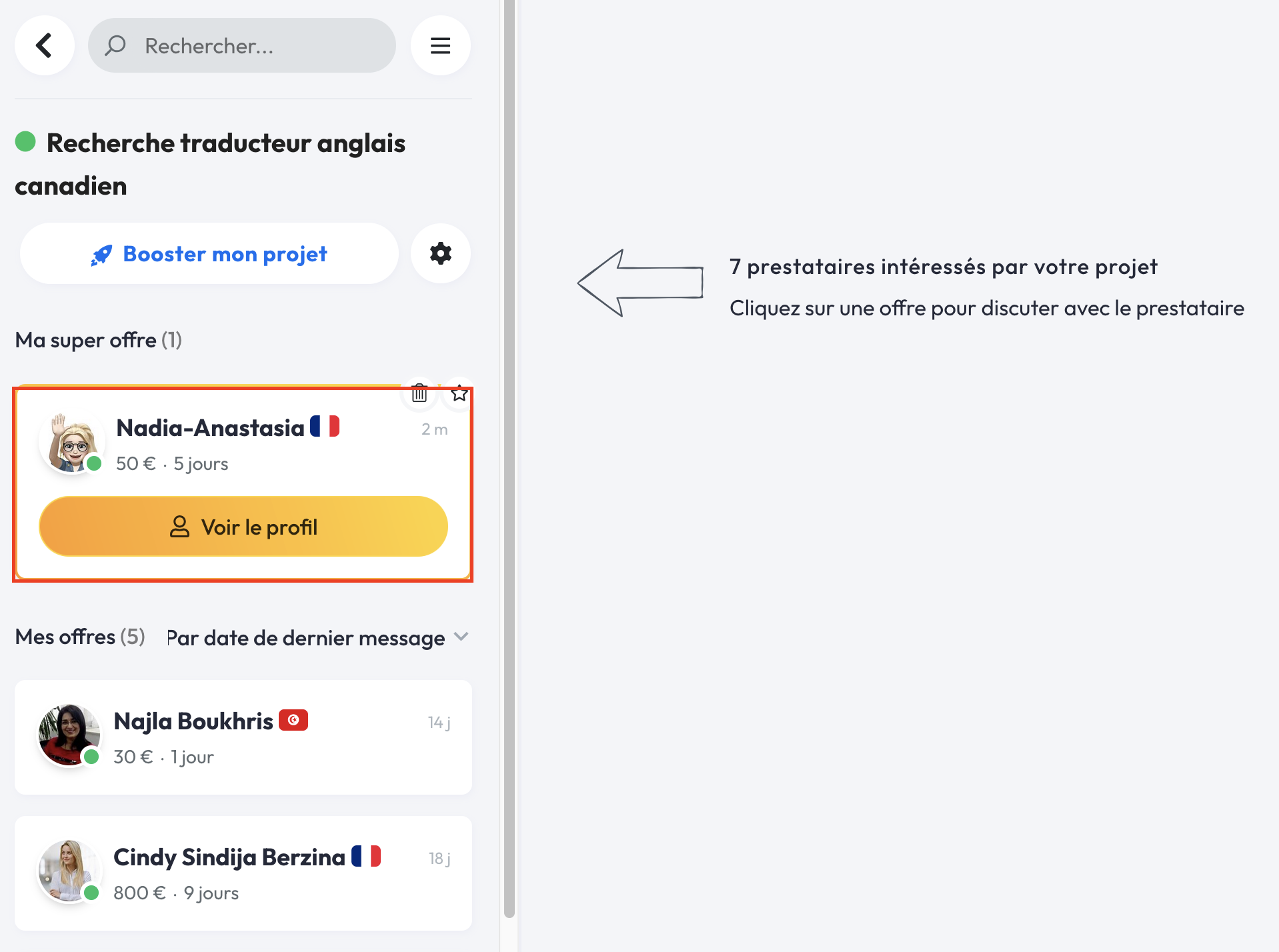Click Cindy Sindija Berzina's profile photo
Screen dimensions: 1279x952
point(69,871)
